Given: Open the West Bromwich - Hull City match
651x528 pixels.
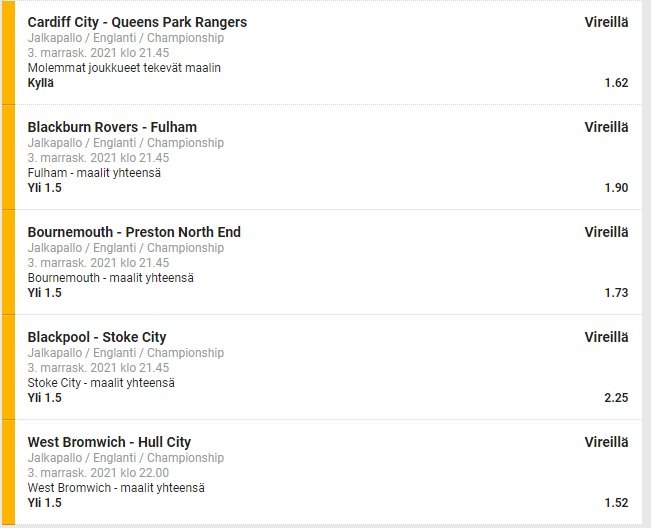Looking at the screenshot, I should coord(109,442).
